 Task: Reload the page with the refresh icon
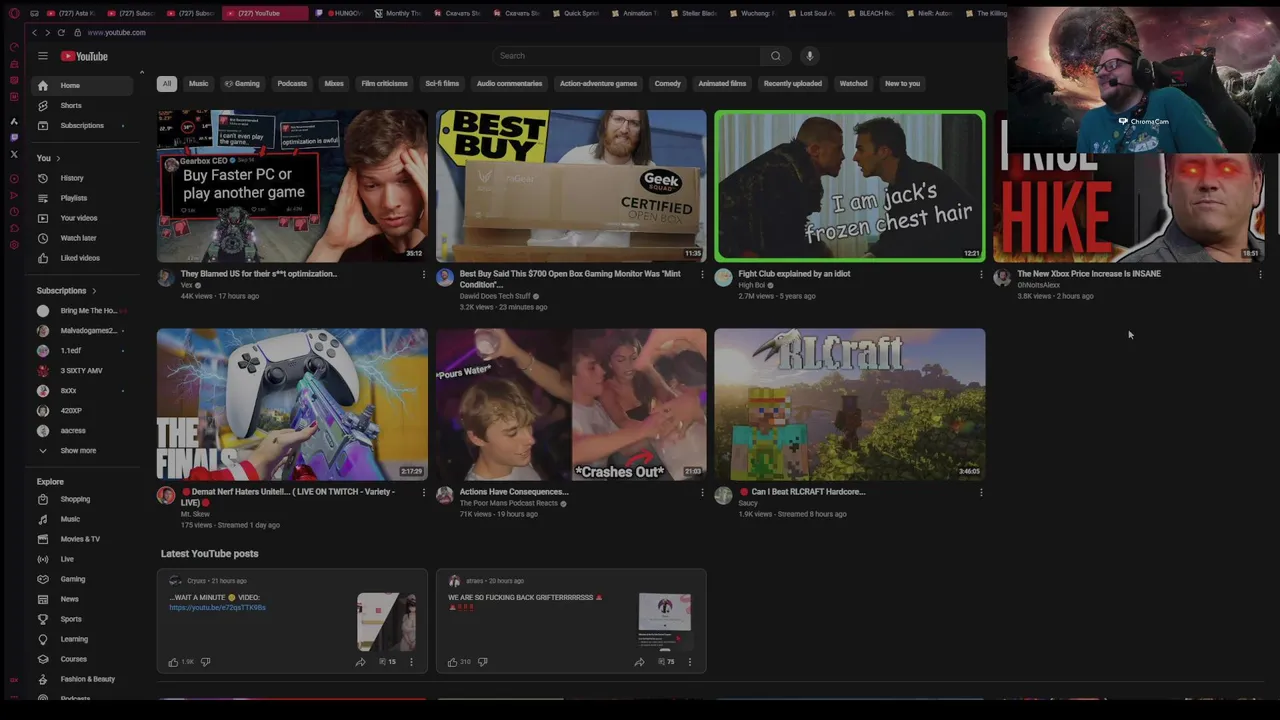pos(61,32)
